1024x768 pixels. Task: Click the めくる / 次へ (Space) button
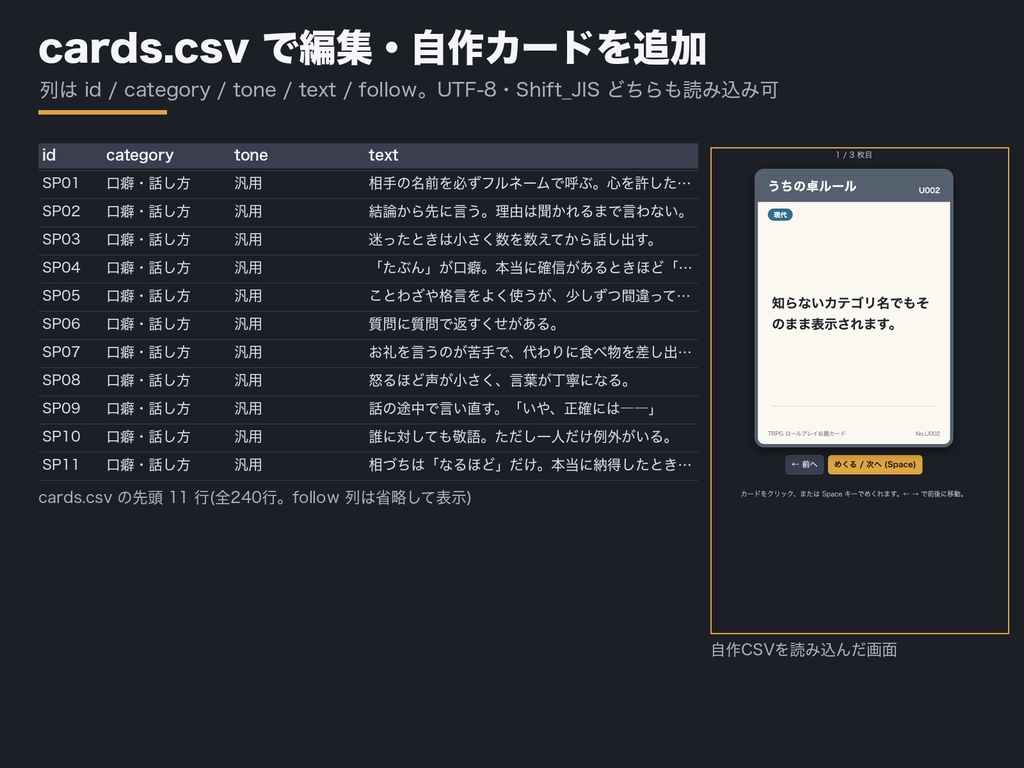(875, 464)
